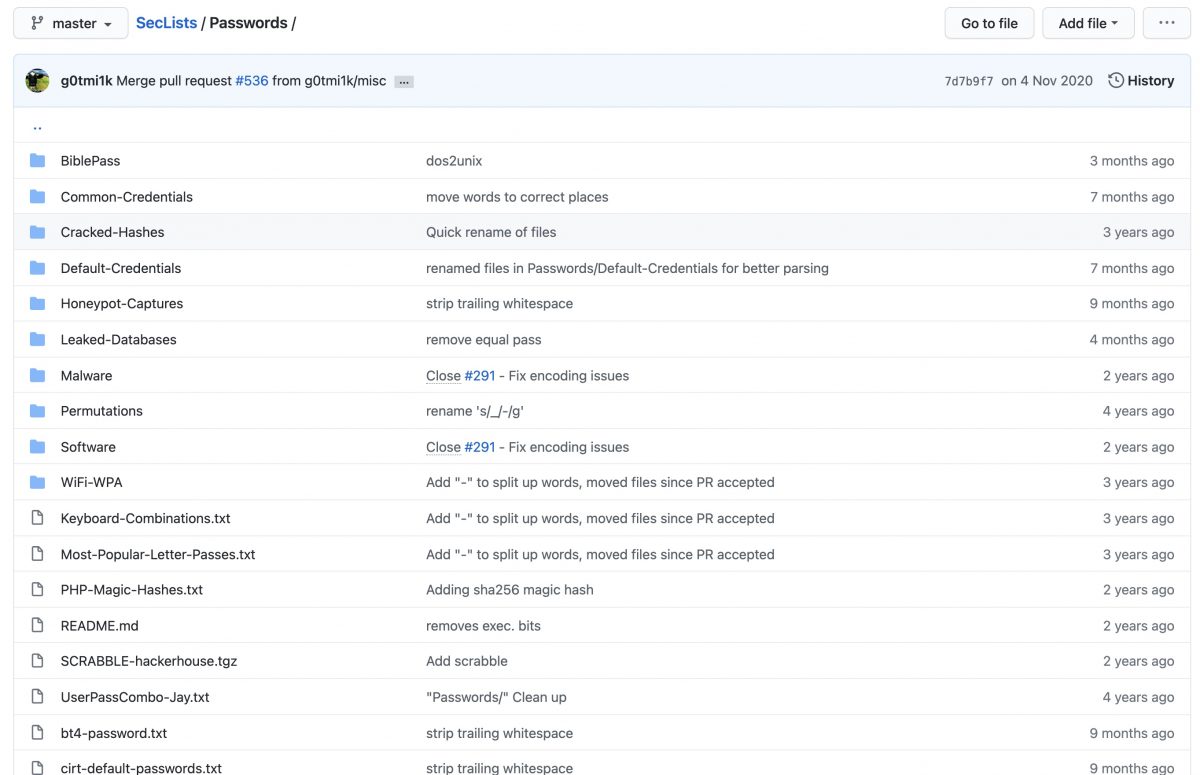Click the BiblePass folder icon

click(38, 161)
